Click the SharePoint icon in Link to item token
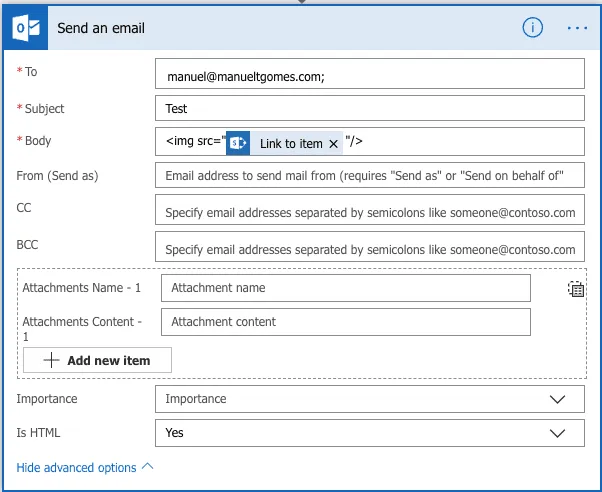The height and width of the screenshot is (492, 602). (x=238, y=143)
